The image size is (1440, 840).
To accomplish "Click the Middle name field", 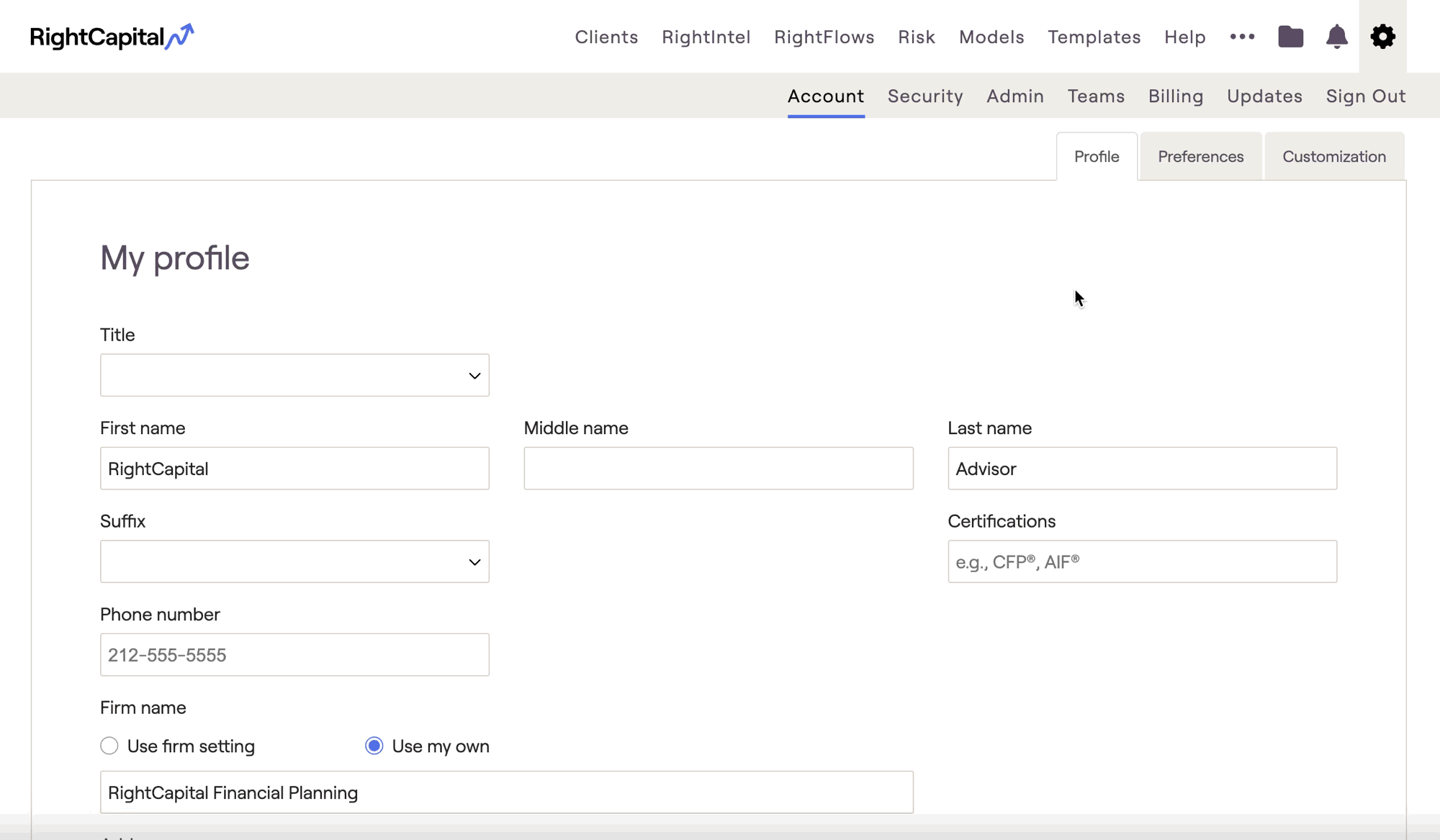I will pos(718,469).
